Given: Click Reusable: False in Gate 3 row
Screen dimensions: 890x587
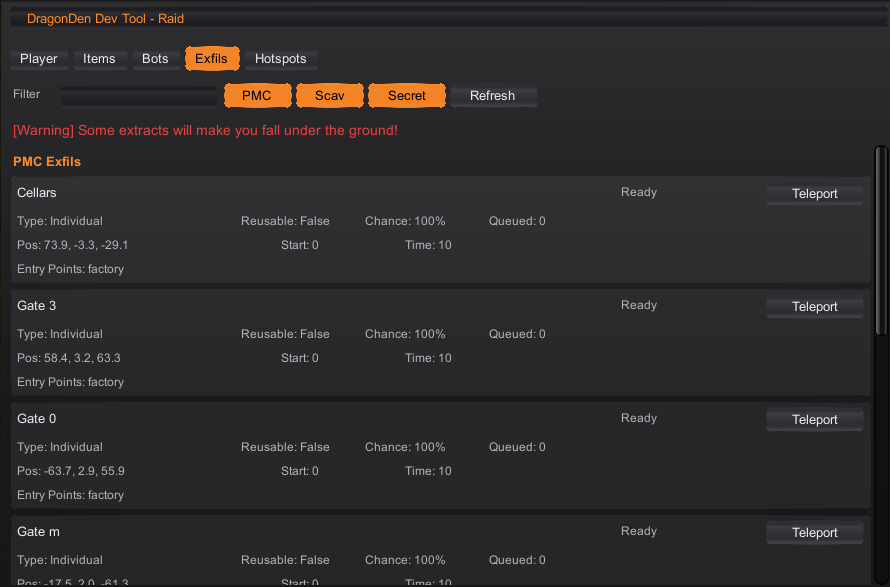Looking at the screenshot, I should tap(286, 334).
